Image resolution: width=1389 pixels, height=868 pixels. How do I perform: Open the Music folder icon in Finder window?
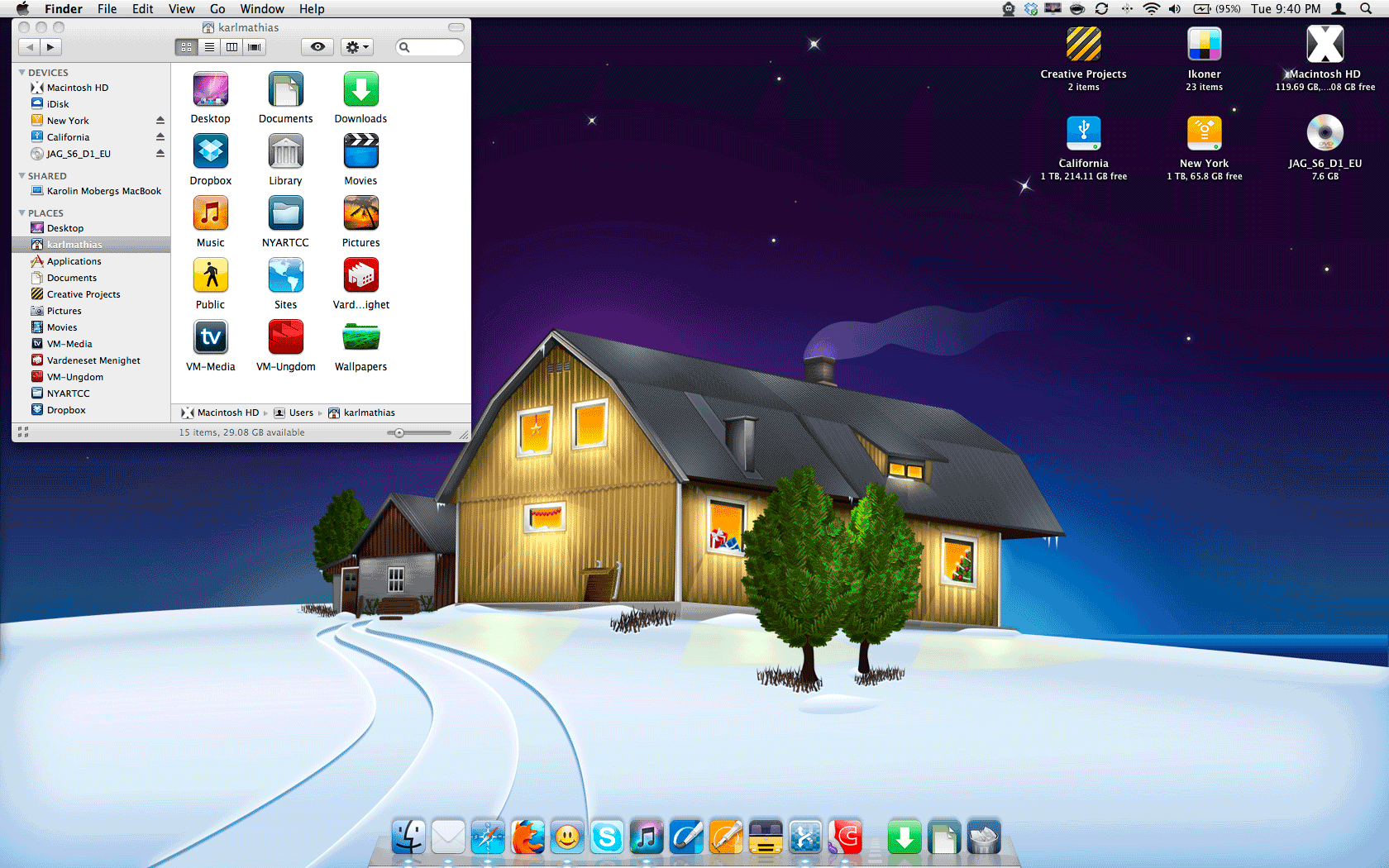[211, 214]
